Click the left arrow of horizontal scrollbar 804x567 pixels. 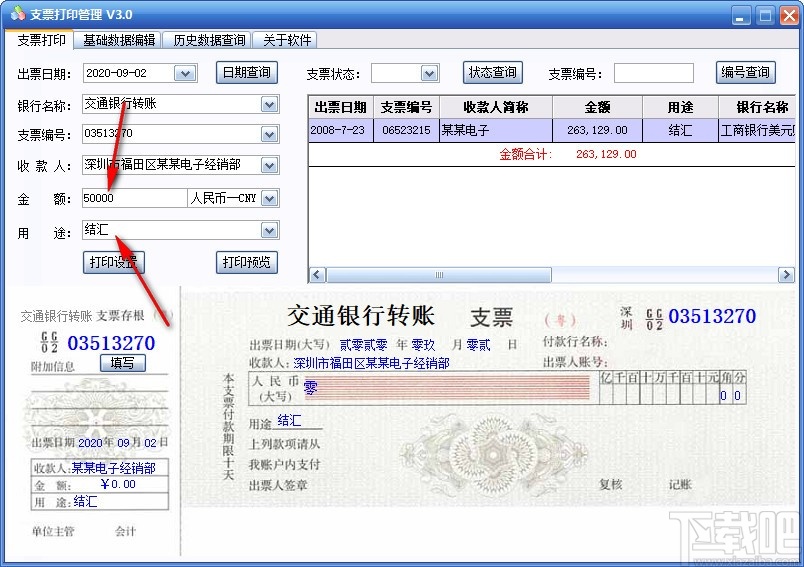(x=317, y=275)
